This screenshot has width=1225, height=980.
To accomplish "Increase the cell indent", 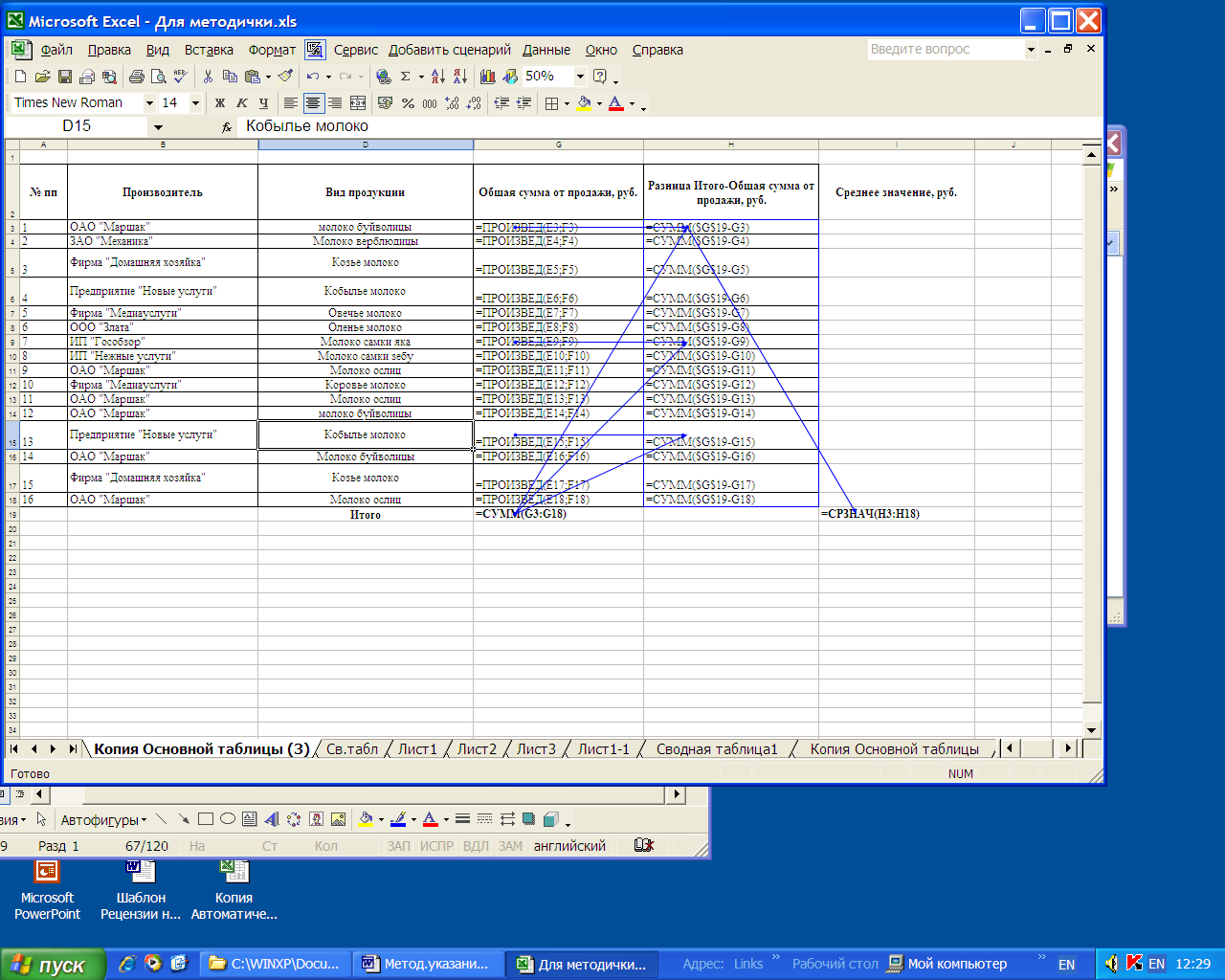I will tap(523, 103).
